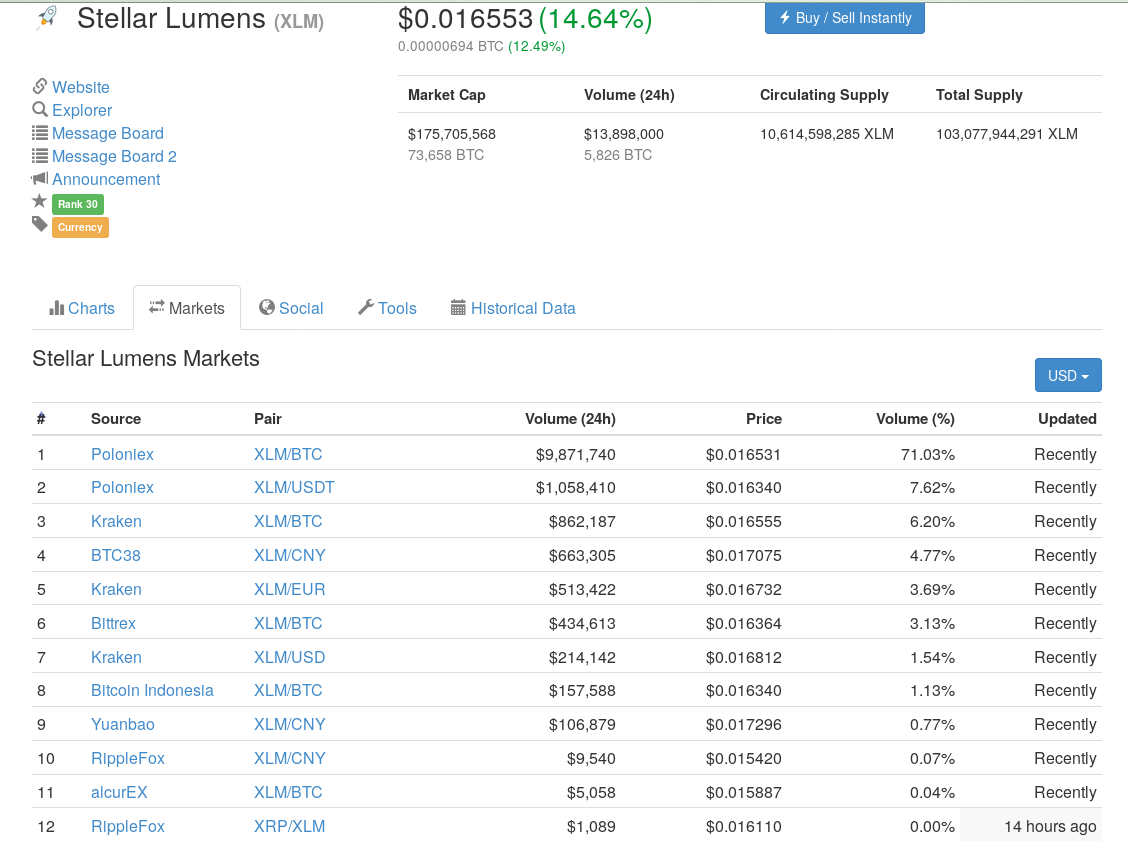Visit the Message Board link

108,133
